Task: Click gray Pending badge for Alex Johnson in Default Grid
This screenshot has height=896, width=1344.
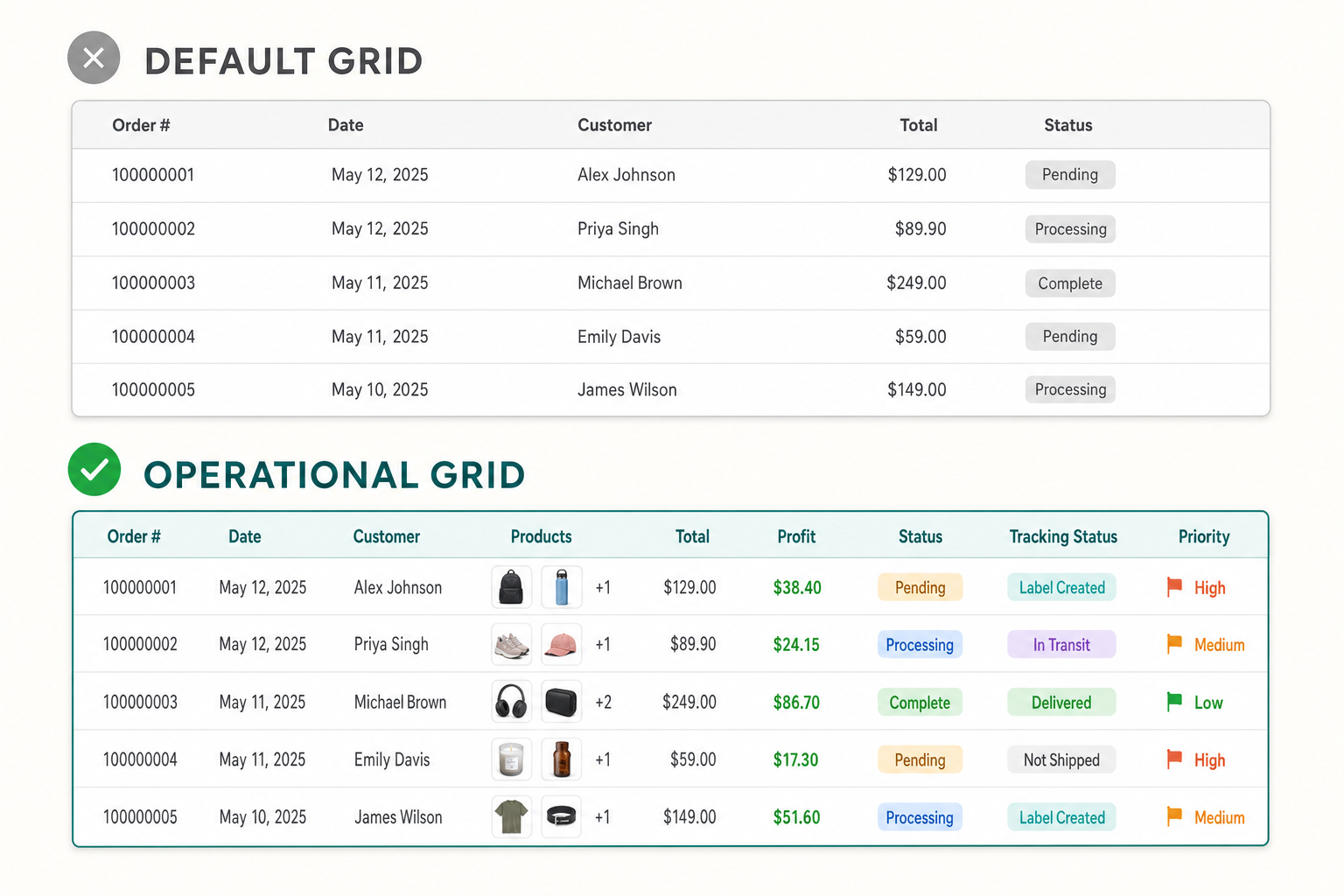Action: click(x=1070, y=175)
